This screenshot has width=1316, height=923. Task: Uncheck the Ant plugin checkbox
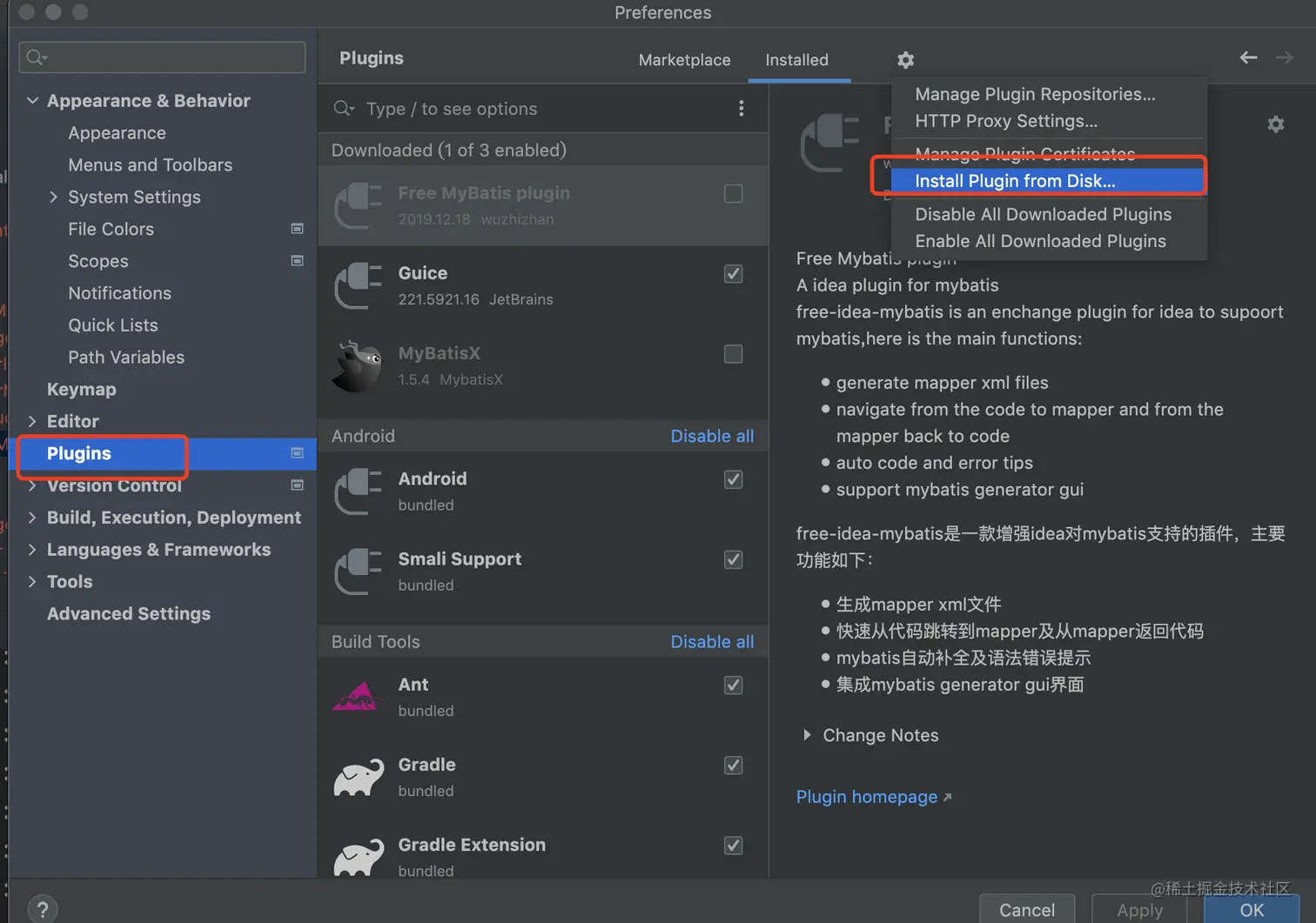point(734,685)
